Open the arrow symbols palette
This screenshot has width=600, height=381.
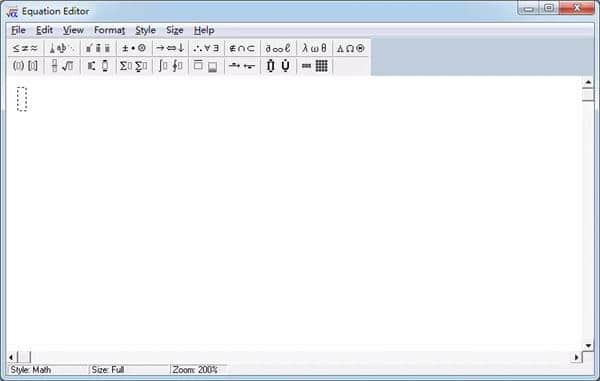pyautogui.click(x=170, y=48)
